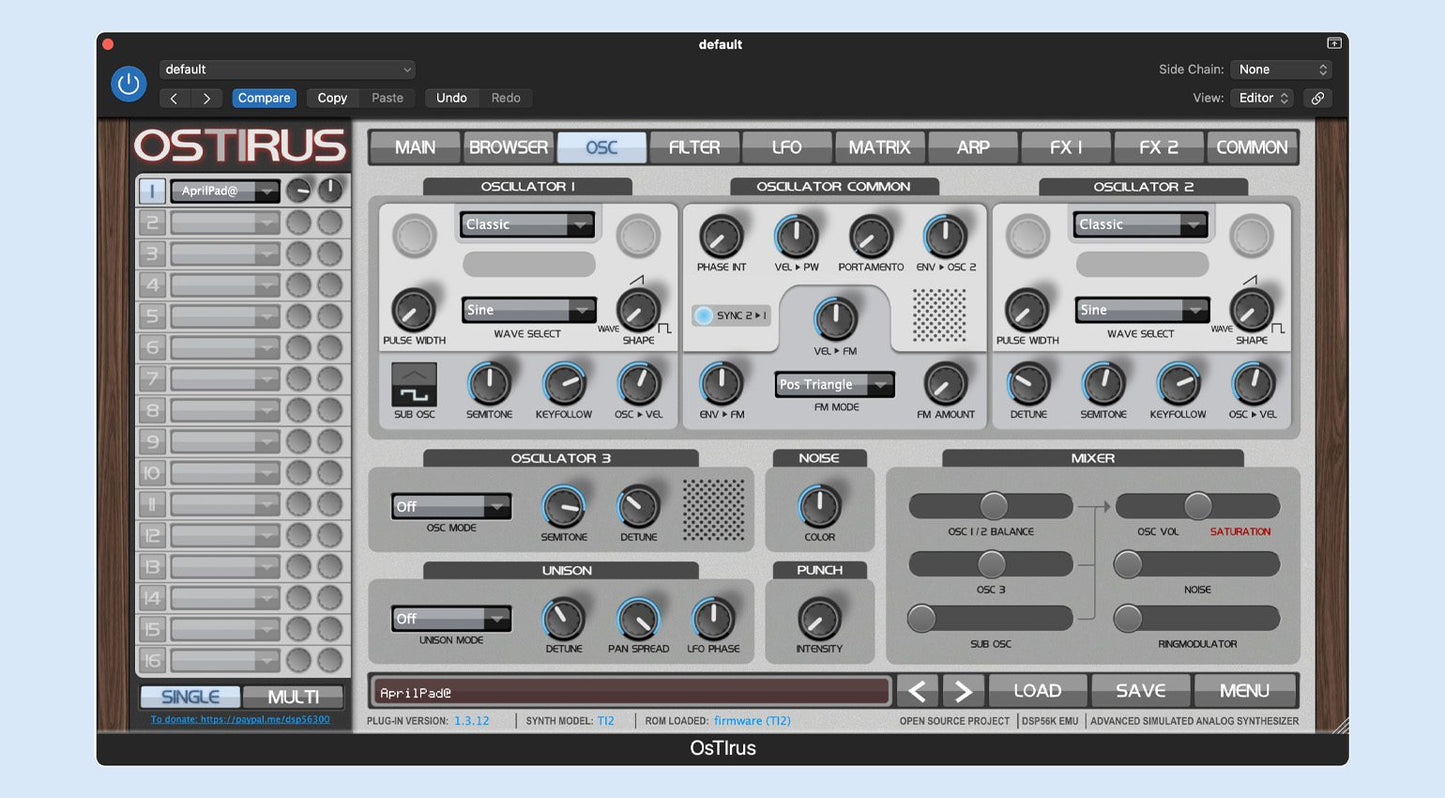This screenshot has height=798, width=1445.
Task: Open Oscillator 1 Wave Select dropdown
Action: click(529, 310)
